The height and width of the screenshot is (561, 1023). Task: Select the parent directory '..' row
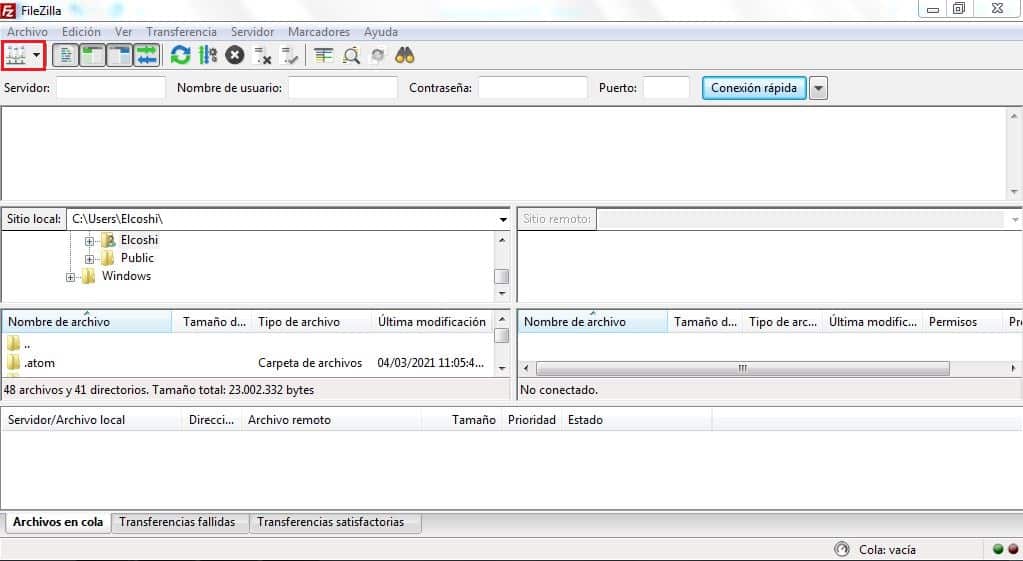pyautogui.click(x=247, y=344)
